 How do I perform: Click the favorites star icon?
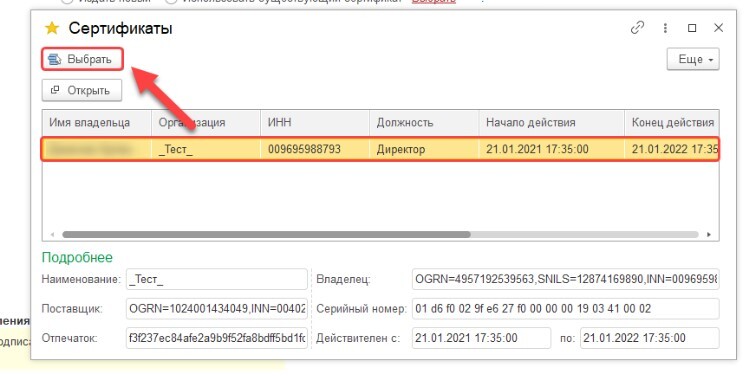(52, 29)
